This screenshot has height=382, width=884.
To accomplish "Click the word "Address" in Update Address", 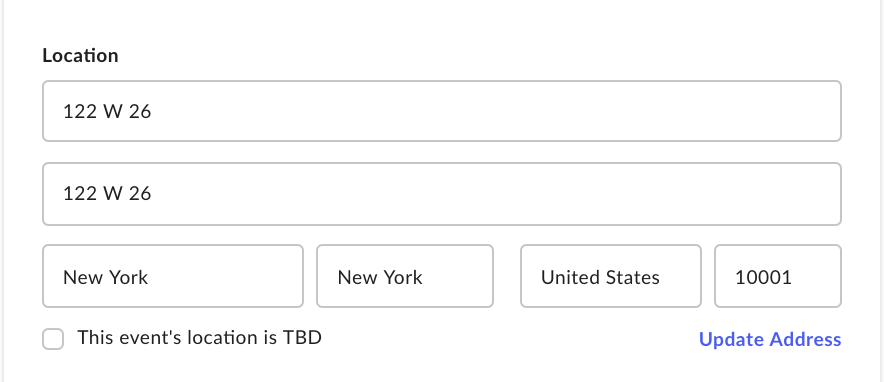I will tap(805, 339).
